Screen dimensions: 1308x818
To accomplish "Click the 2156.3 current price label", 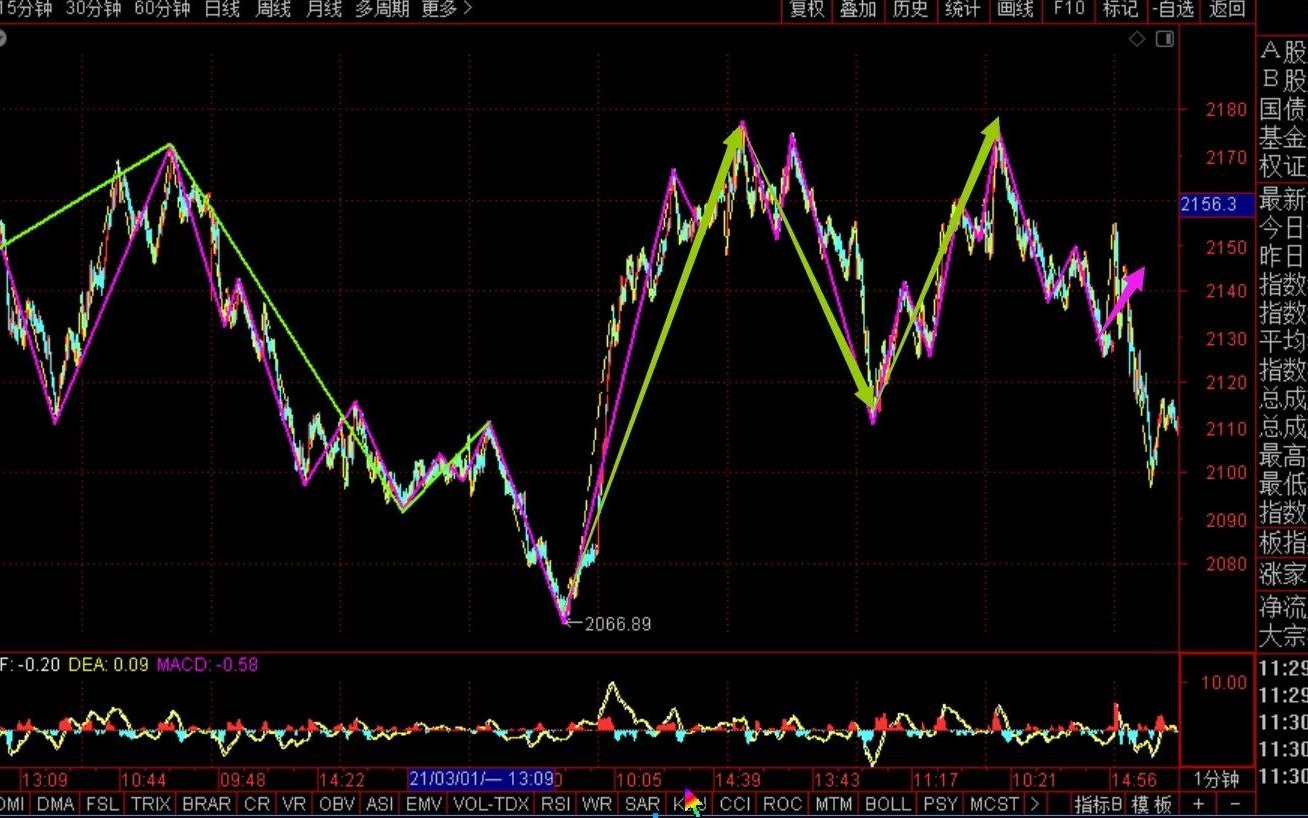I will tap(1216, 204).
